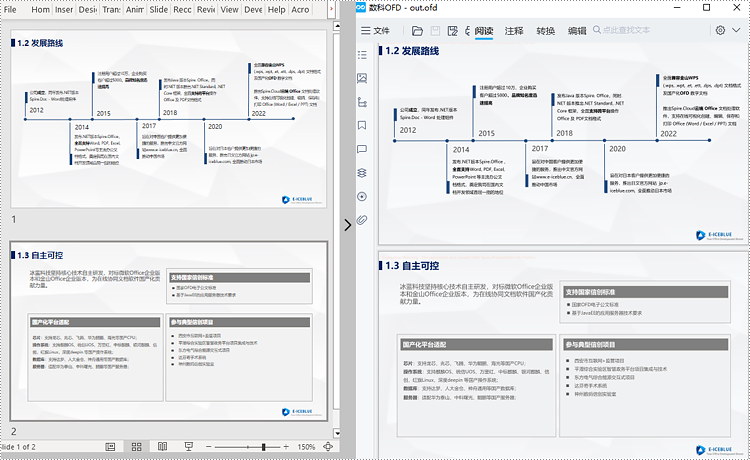Click the 150% zoom level

(x=306, y=447)
